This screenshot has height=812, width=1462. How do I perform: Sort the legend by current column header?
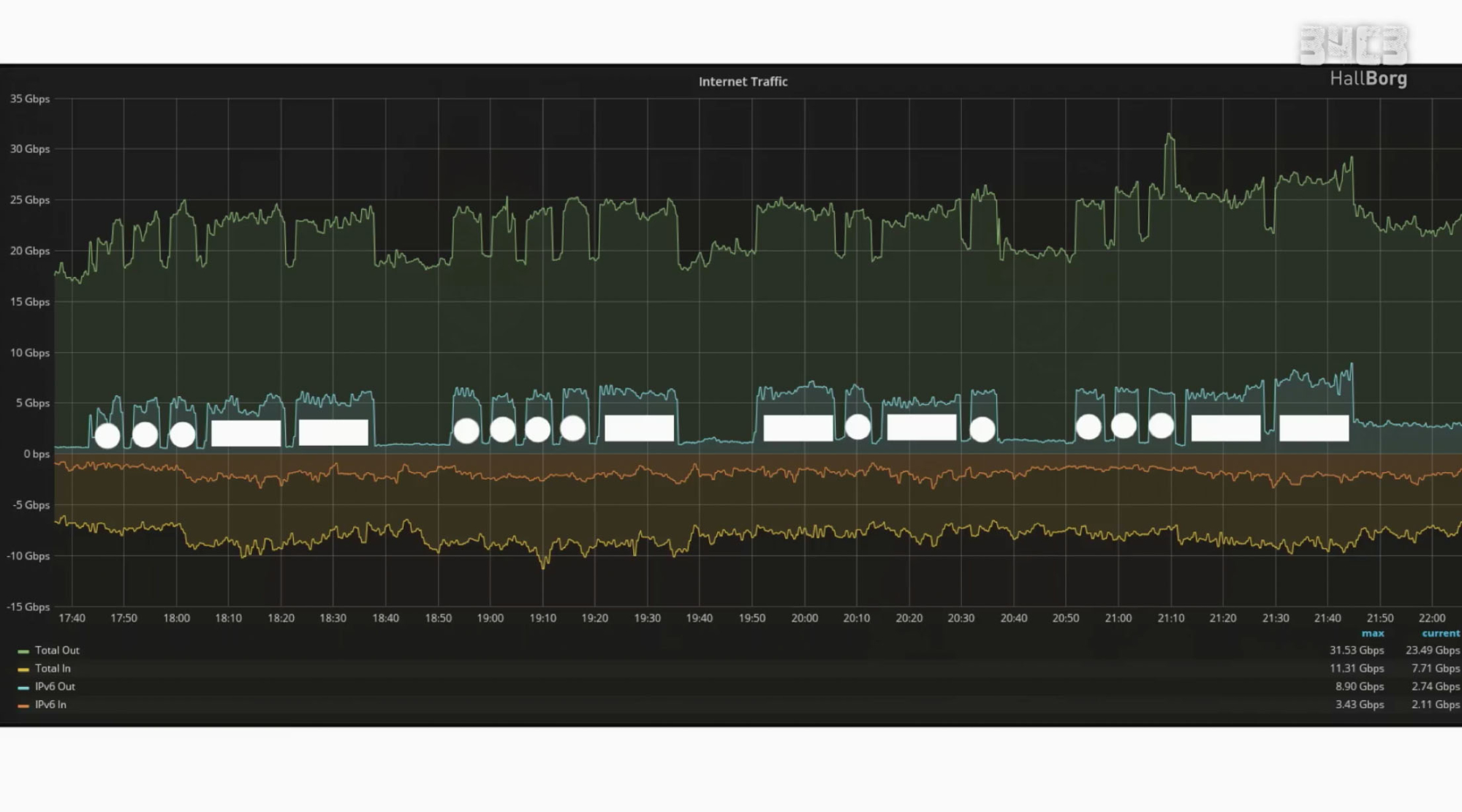click(x=1440, y=634)
